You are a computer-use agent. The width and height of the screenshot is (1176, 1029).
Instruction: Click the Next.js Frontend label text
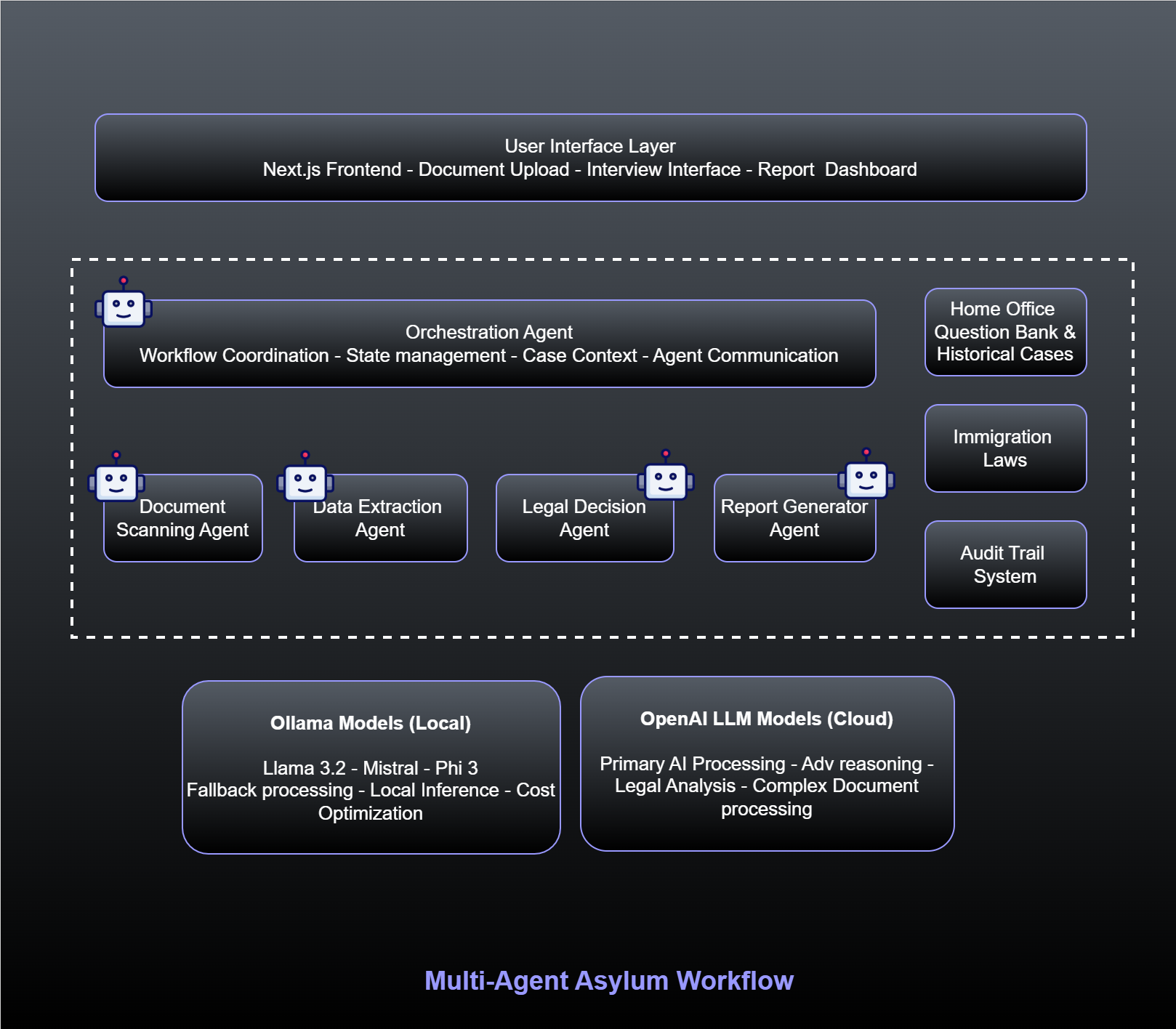335,170
